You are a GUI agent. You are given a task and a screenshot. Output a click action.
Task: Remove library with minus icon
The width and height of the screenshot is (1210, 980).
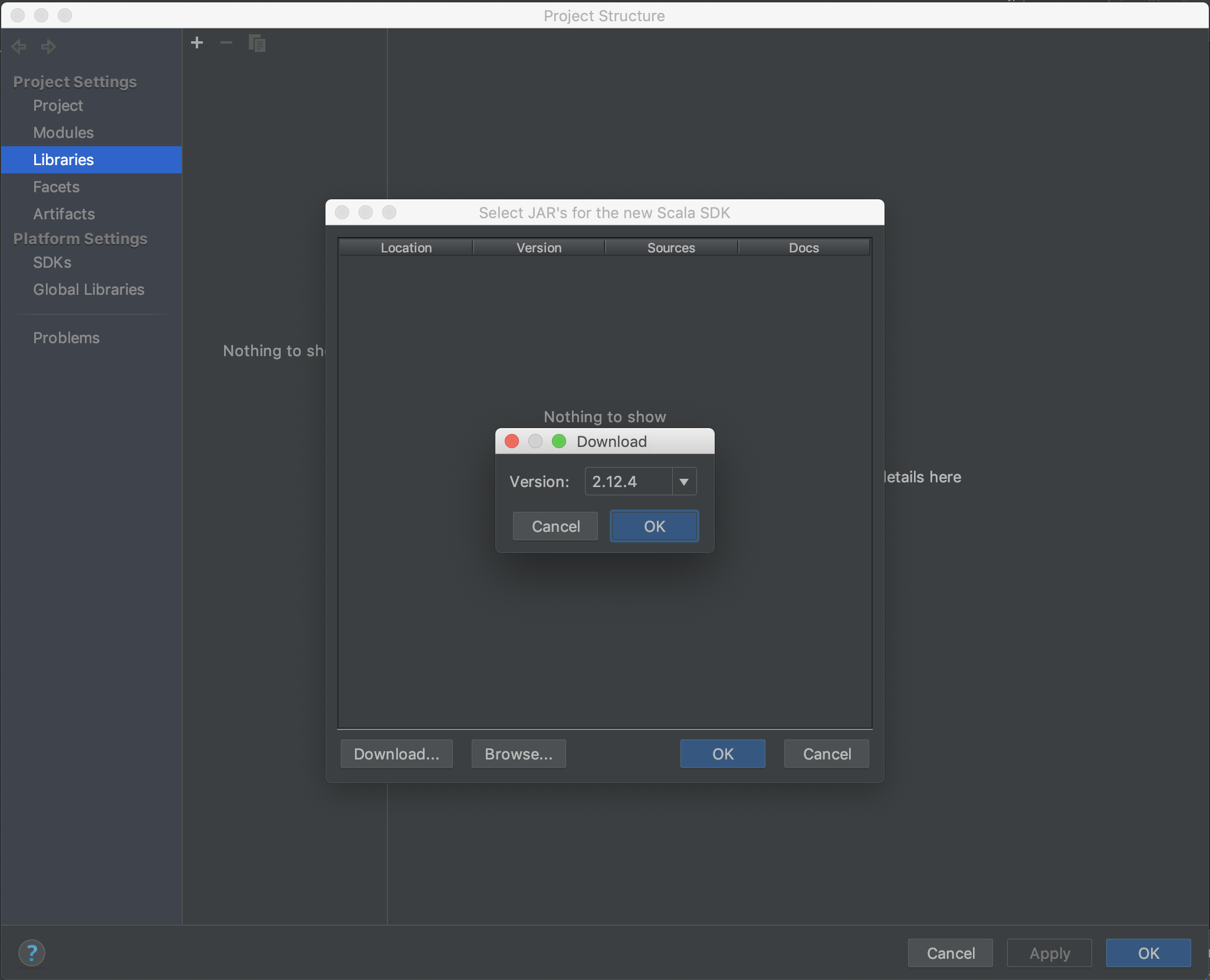click(x=226, y=42)
